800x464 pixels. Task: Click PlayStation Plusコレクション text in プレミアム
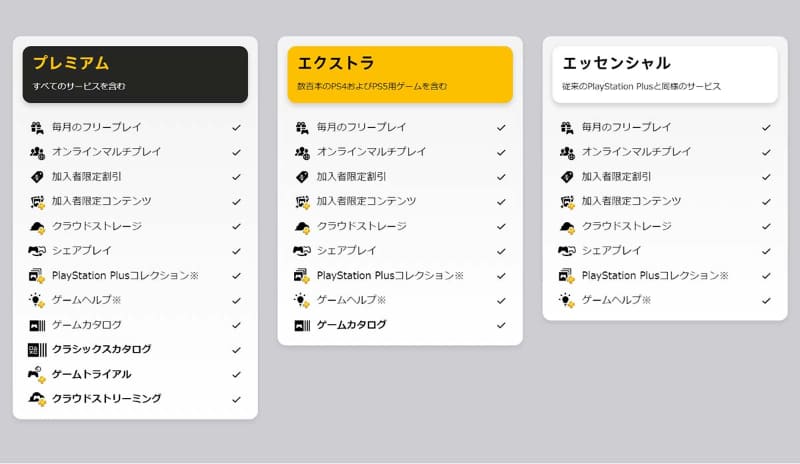point(125,275)
